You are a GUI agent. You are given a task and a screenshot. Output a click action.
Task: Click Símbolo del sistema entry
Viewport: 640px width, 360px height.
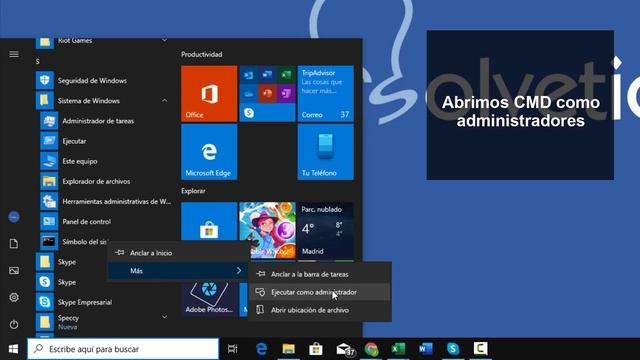pyautogui.click(x=73, y=242)
